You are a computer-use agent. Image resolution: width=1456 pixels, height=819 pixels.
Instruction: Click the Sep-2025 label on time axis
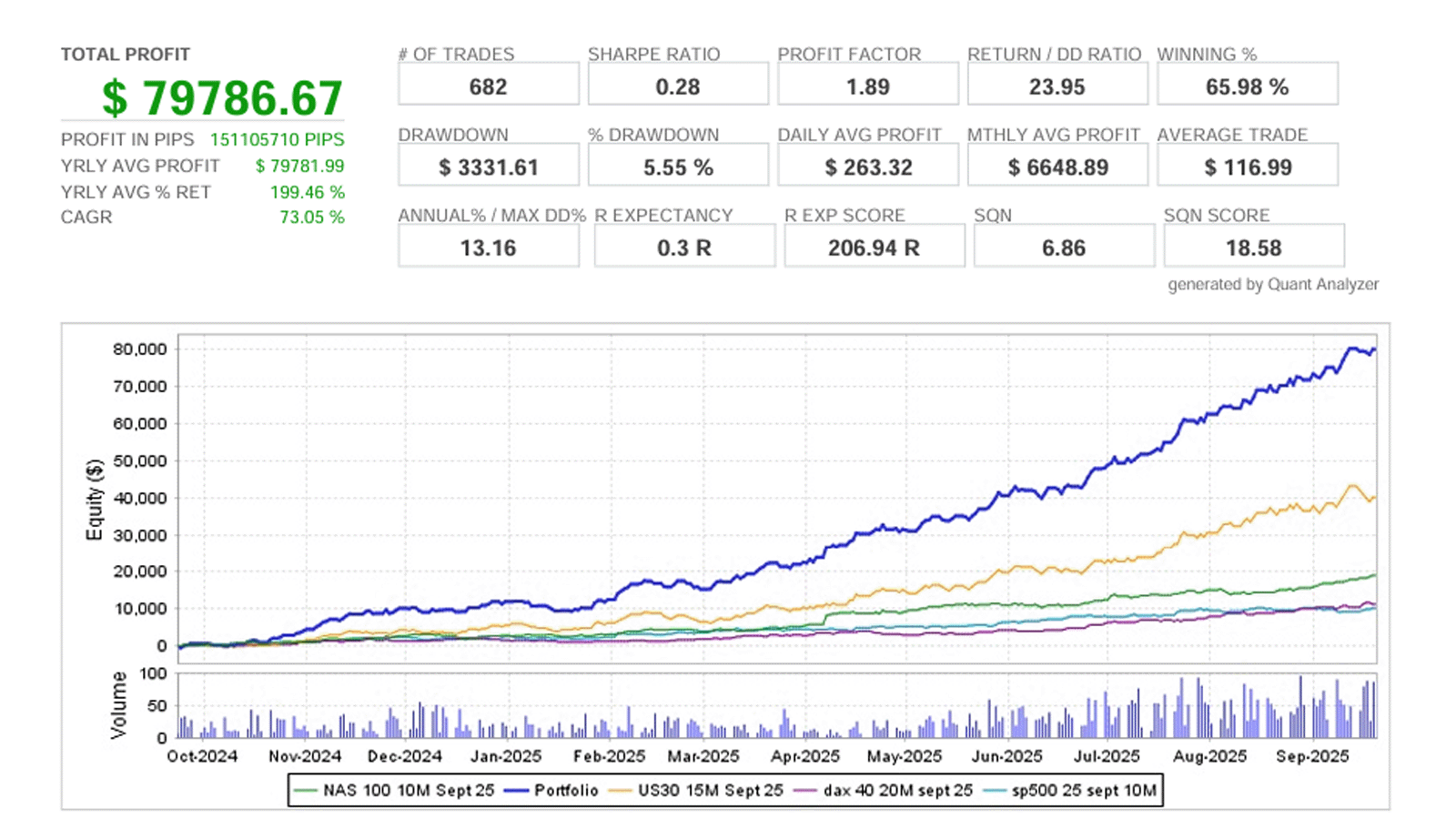[x=1311, y=756]
